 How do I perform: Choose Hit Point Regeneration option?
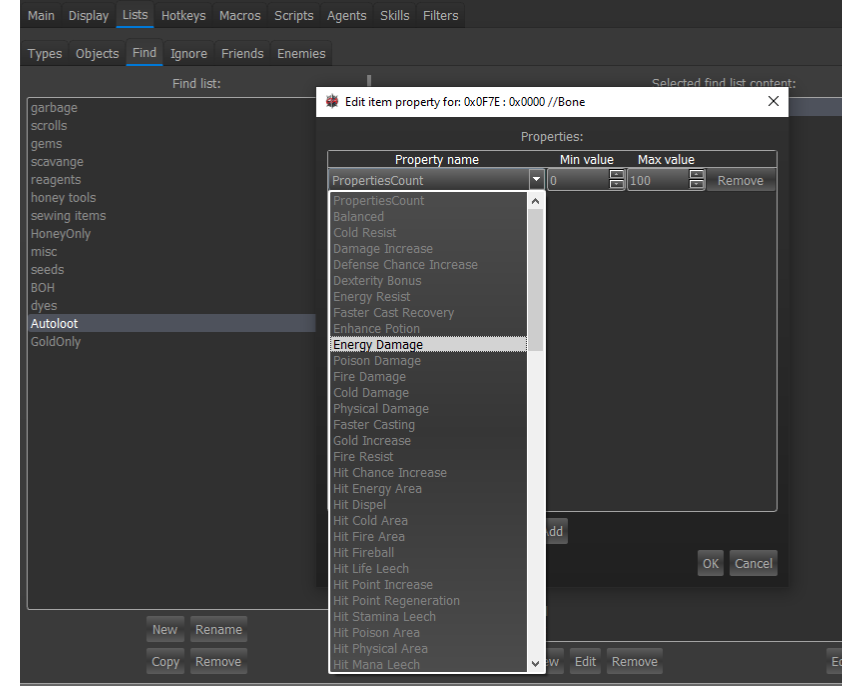(x=428, y=600)
